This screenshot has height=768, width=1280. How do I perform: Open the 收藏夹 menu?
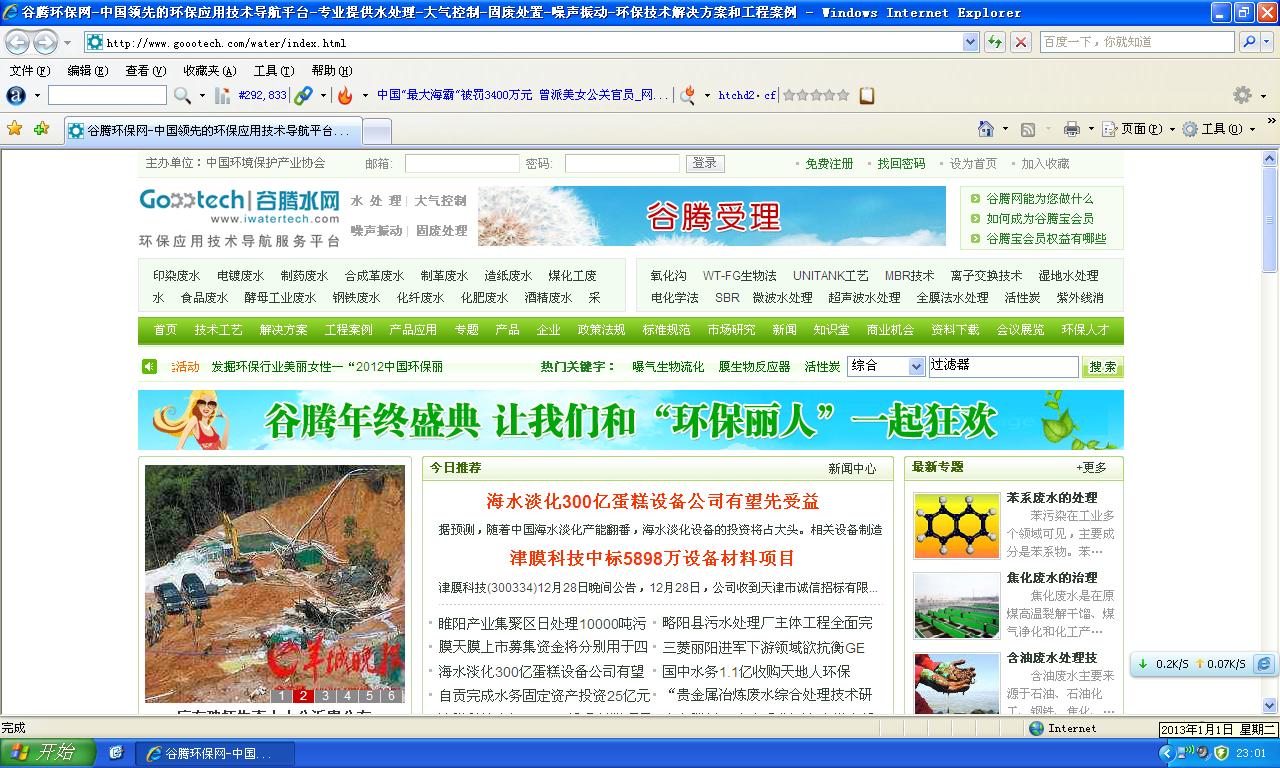(210, 71)
